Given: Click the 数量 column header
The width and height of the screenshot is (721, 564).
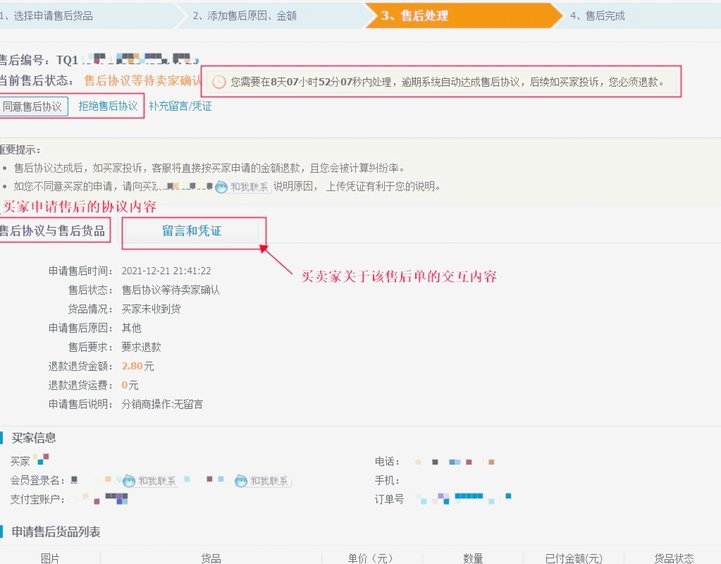Looking at the screenshot, I should [x=473, y=558].
